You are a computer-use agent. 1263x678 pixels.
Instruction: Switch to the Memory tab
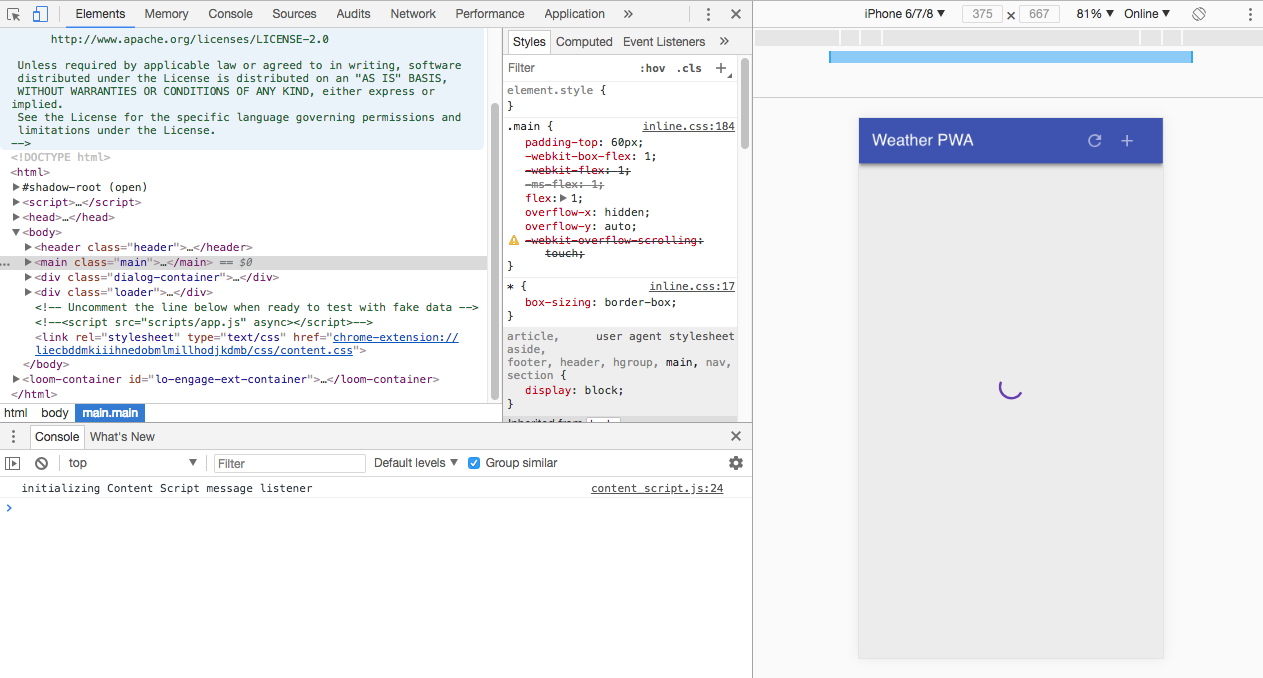click(x=166, y=14)
